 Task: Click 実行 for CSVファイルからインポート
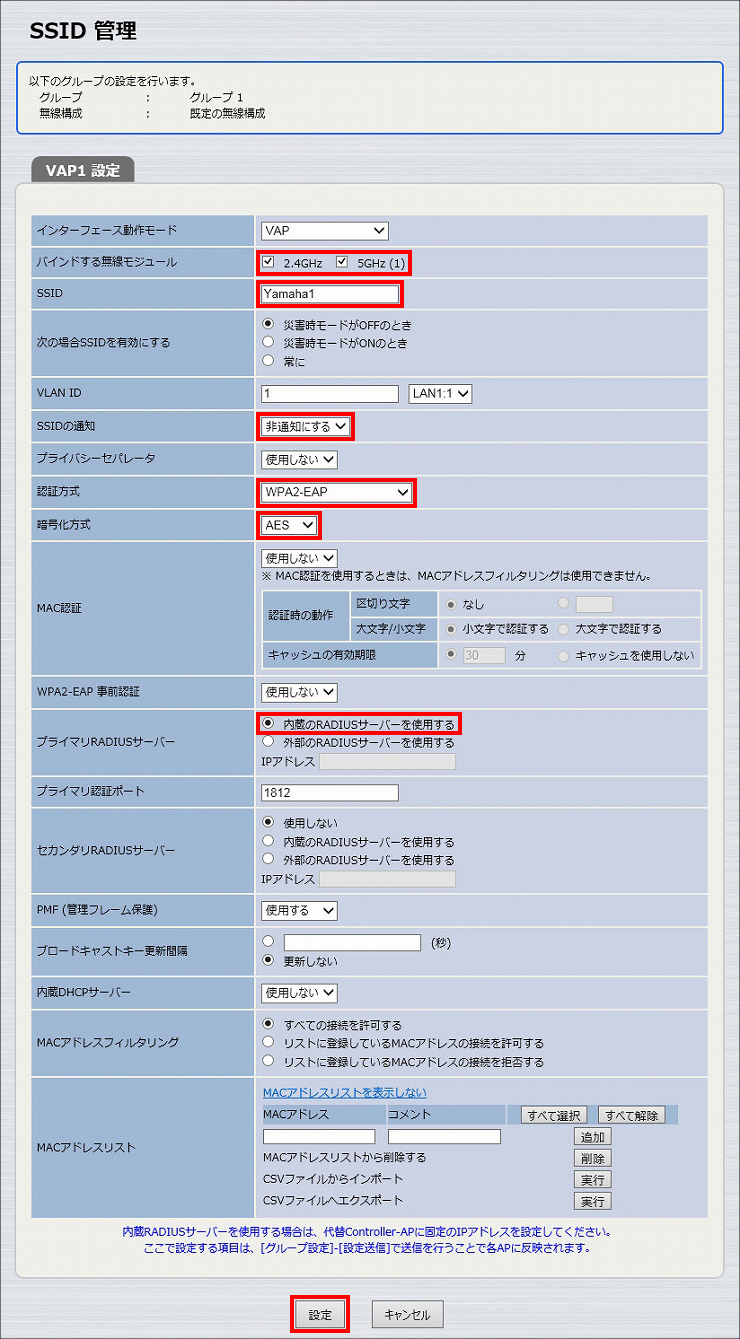(592, 1180)
